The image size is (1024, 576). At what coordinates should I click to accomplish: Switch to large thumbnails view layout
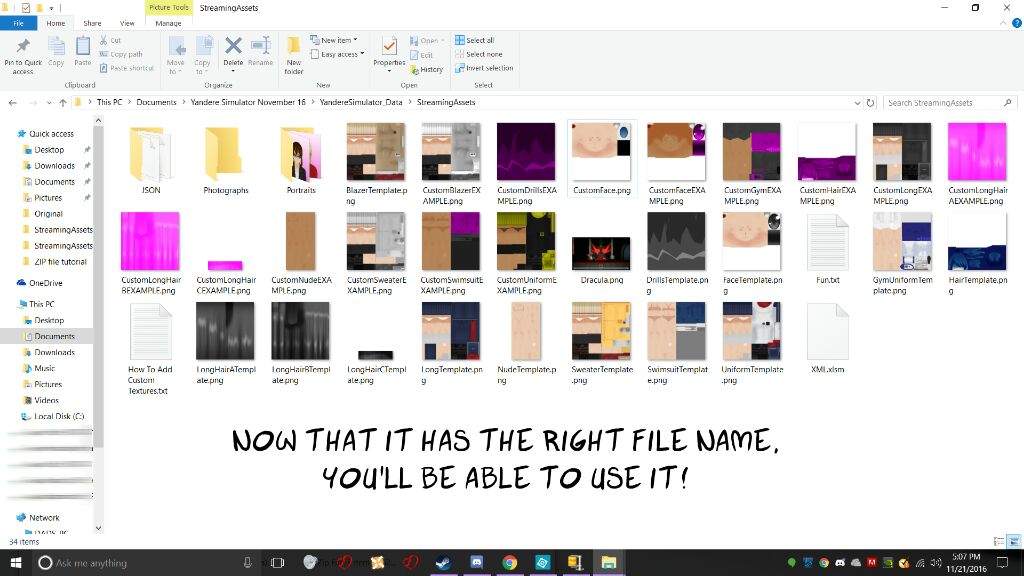tap(1014, 541)
